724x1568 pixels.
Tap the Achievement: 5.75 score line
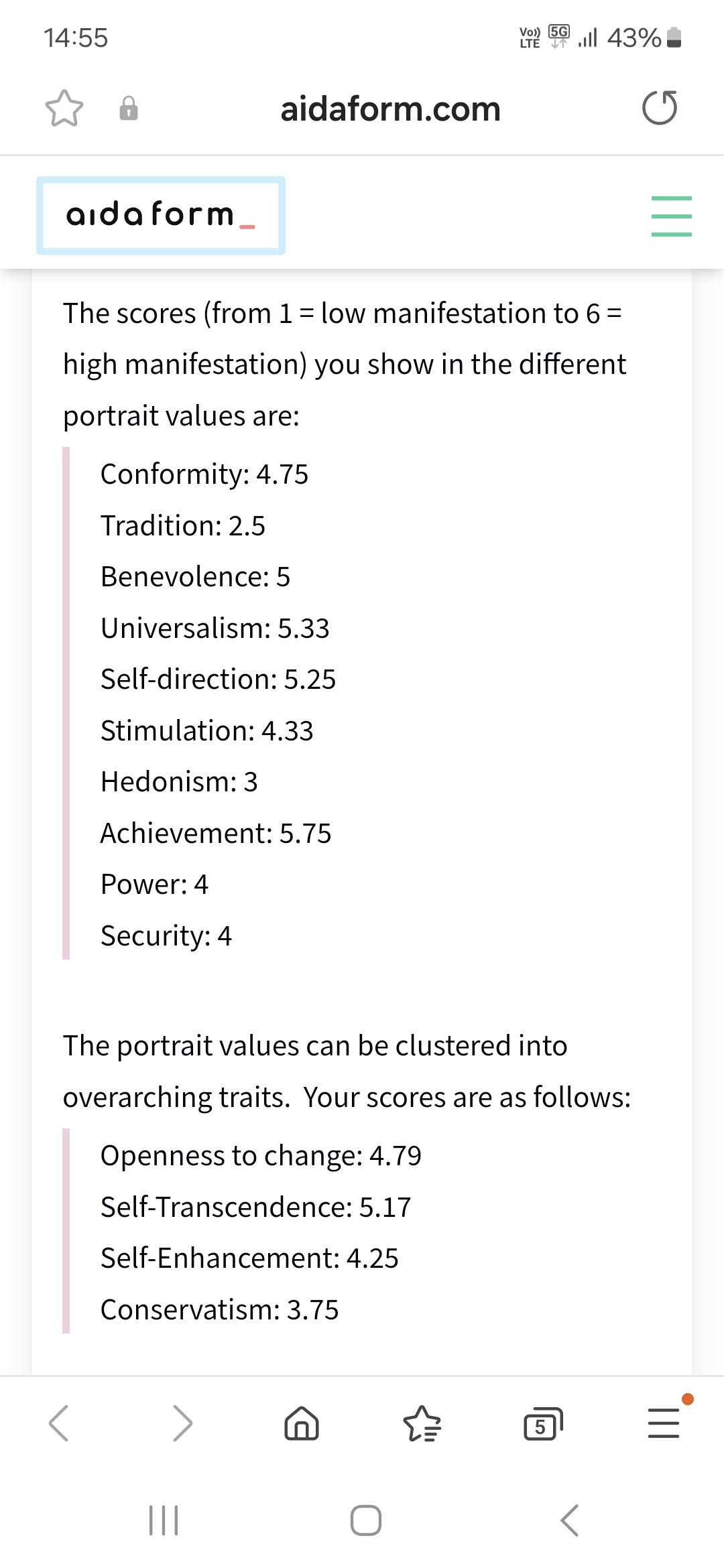point(216,833)
